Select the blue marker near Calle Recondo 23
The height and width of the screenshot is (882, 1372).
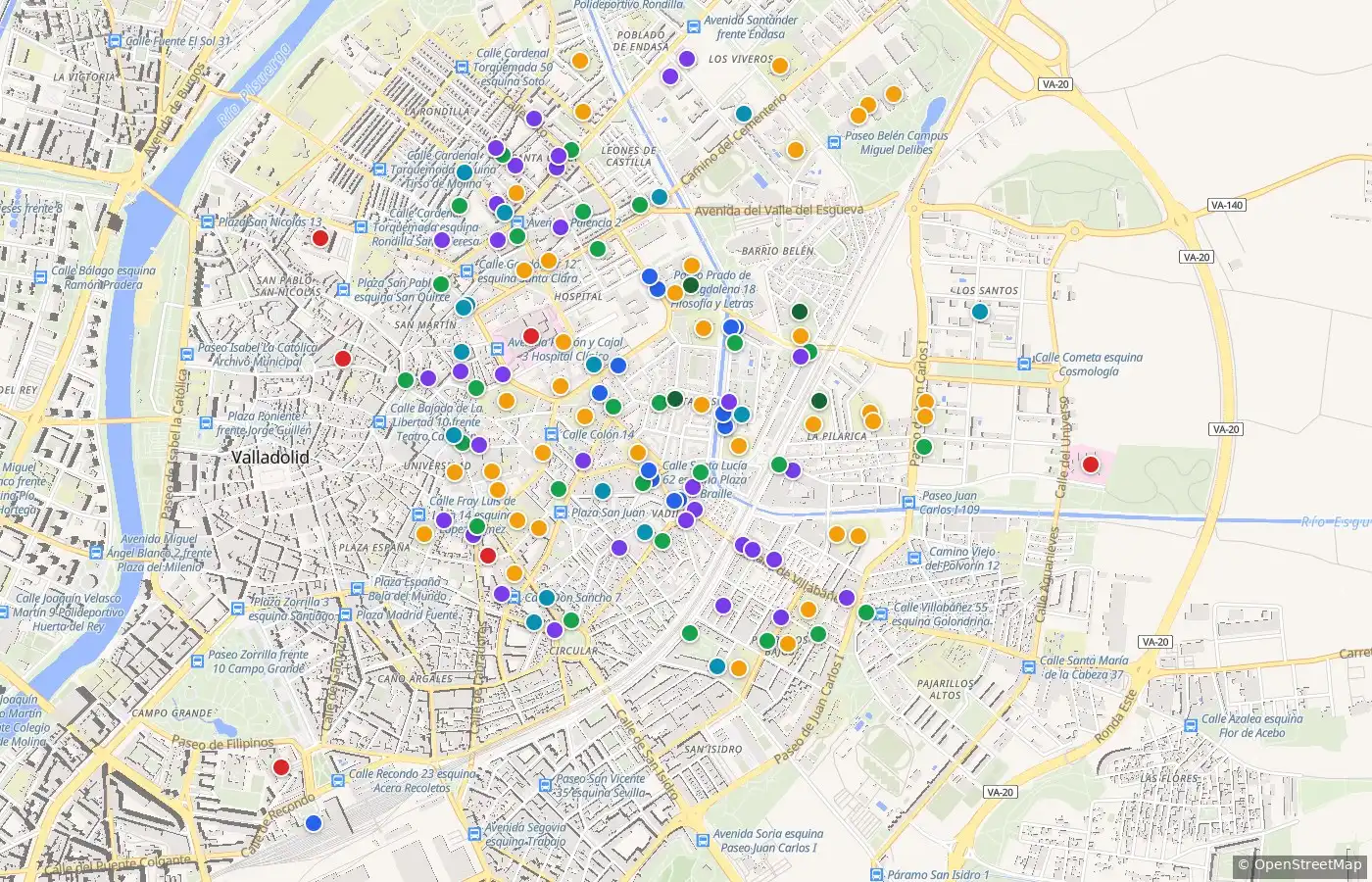click(x=313, y=823)
